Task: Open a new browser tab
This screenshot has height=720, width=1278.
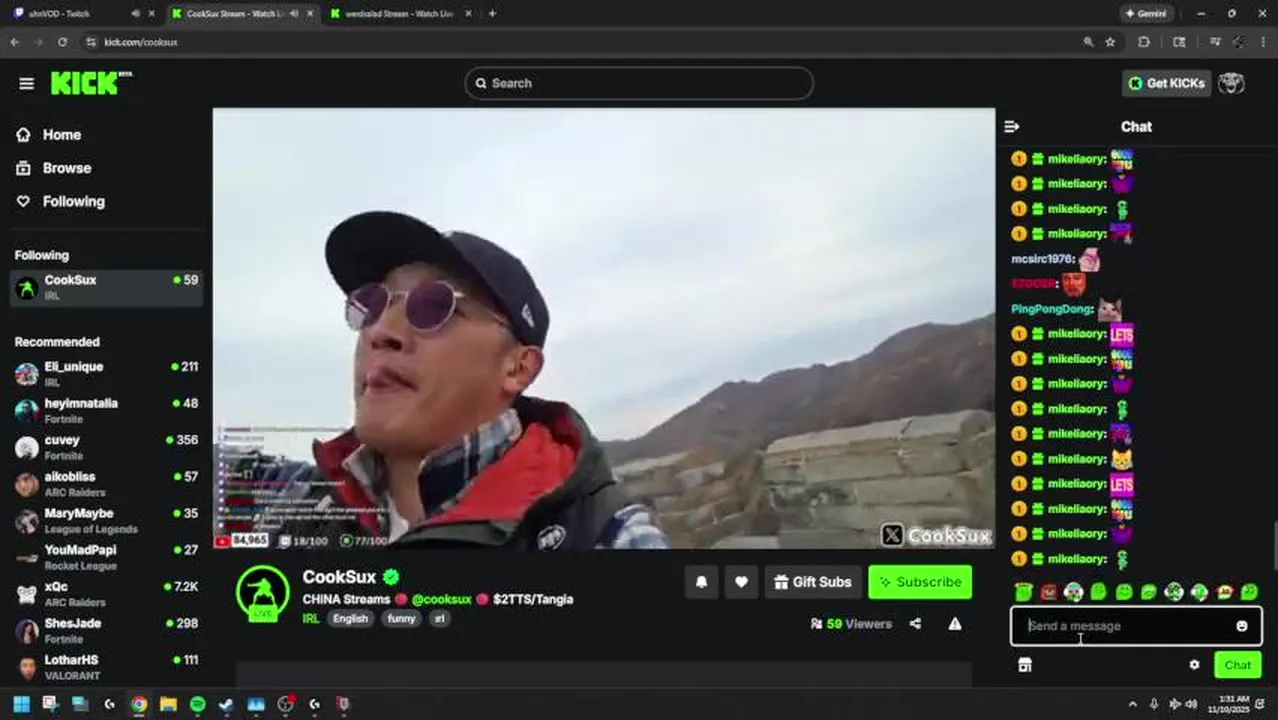Action: [492, 13]
